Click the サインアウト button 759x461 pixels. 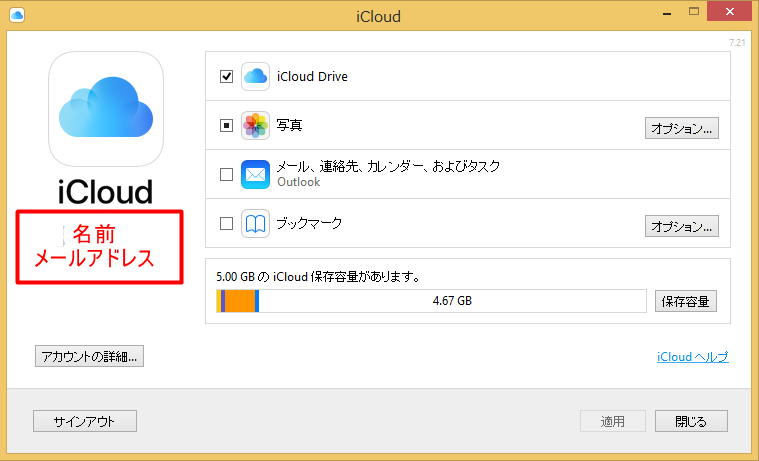tap(85, 421)
